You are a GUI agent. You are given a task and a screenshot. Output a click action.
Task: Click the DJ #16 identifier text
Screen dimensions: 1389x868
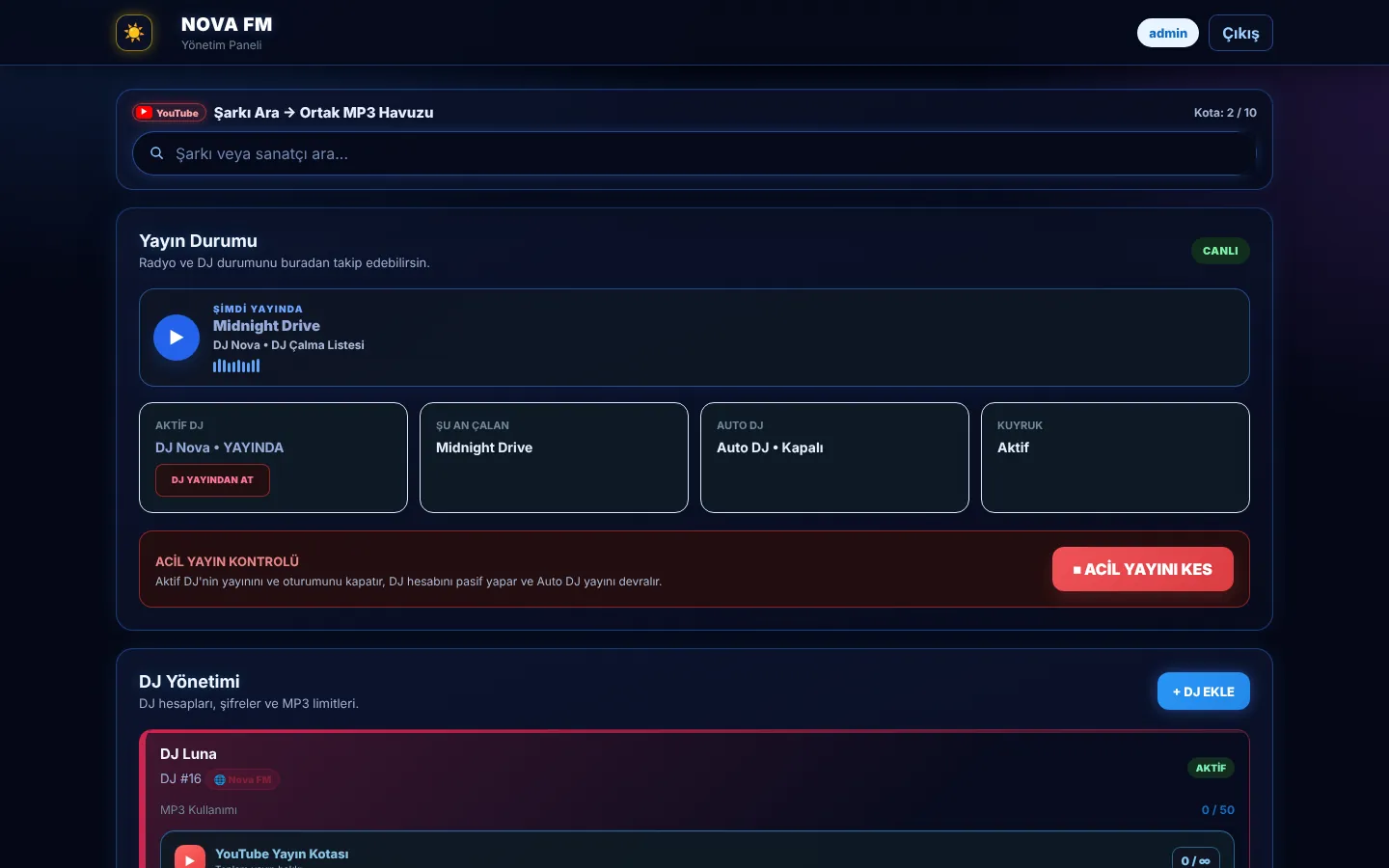[180, 779]
